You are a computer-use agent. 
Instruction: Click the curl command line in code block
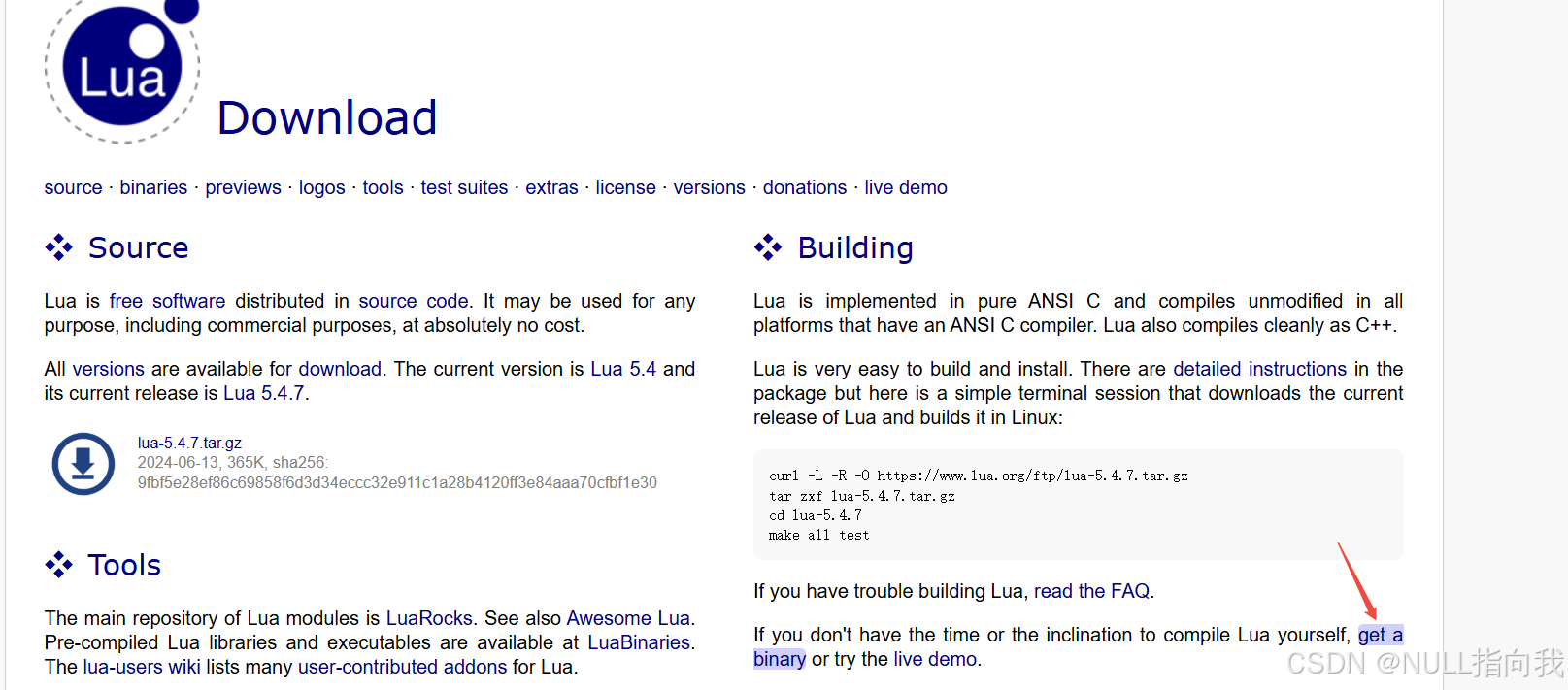tap(979, 476)
